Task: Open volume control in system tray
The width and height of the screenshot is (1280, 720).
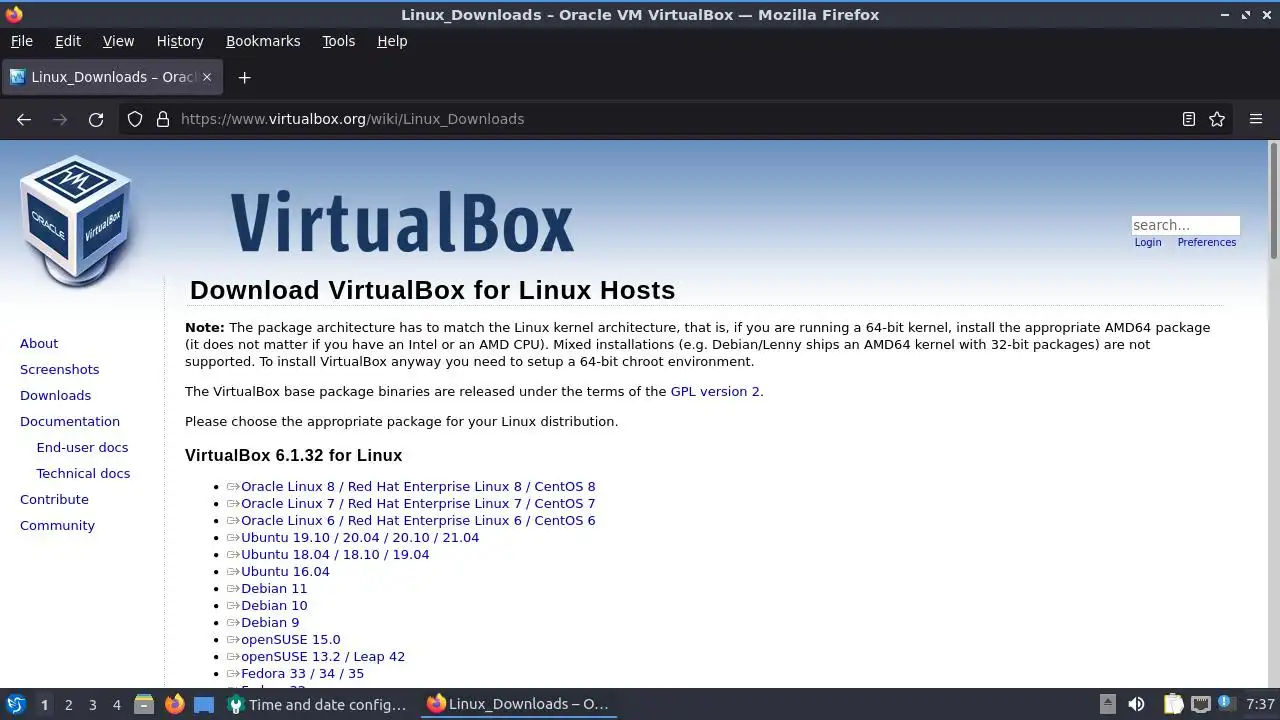Action: coord(1136,704)
